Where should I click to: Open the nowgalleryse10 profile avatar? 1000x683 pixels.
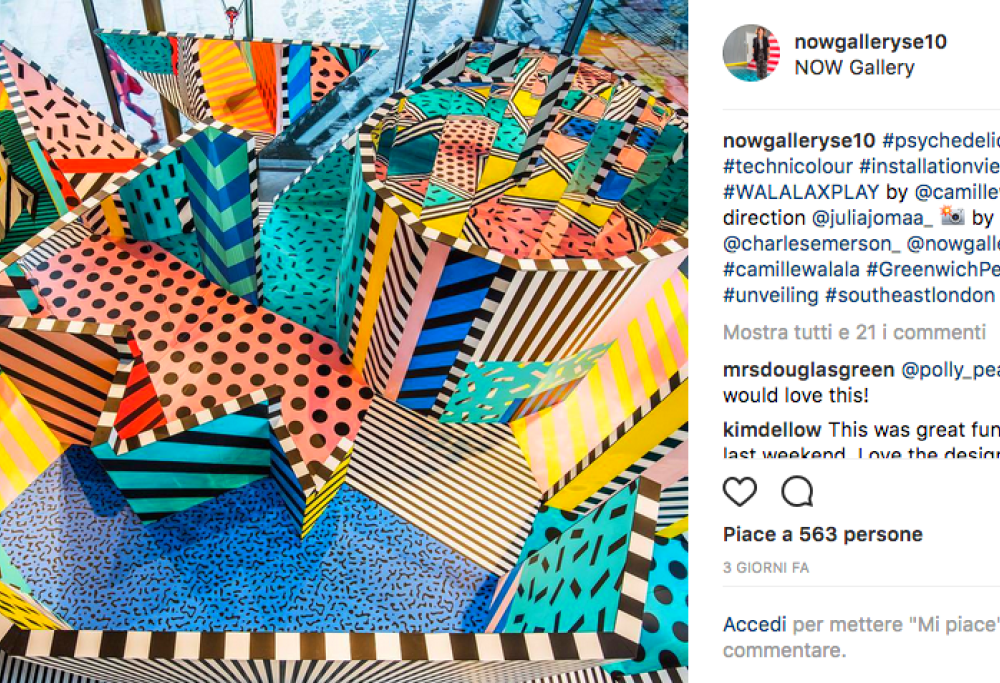coord(751,53)
